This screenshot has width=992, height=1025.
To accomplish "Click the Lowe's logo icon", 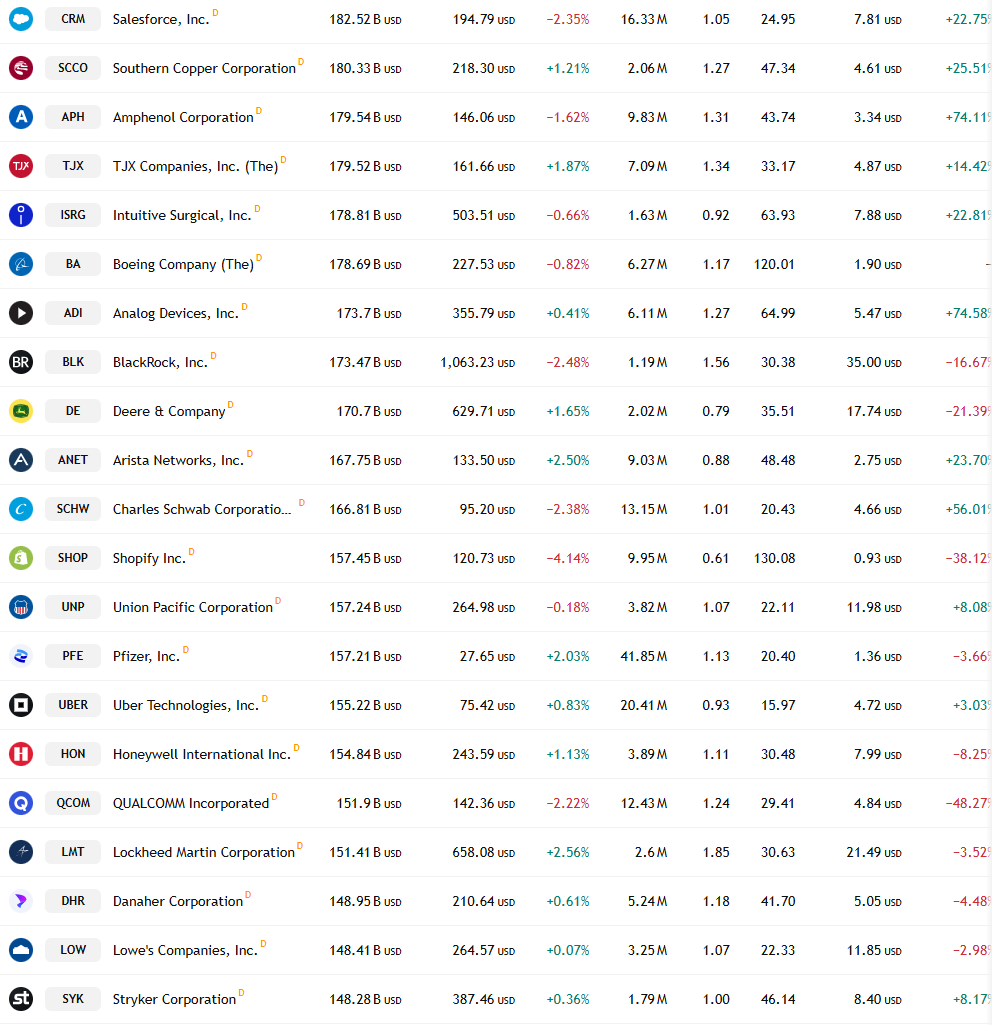I will (21, 950).
